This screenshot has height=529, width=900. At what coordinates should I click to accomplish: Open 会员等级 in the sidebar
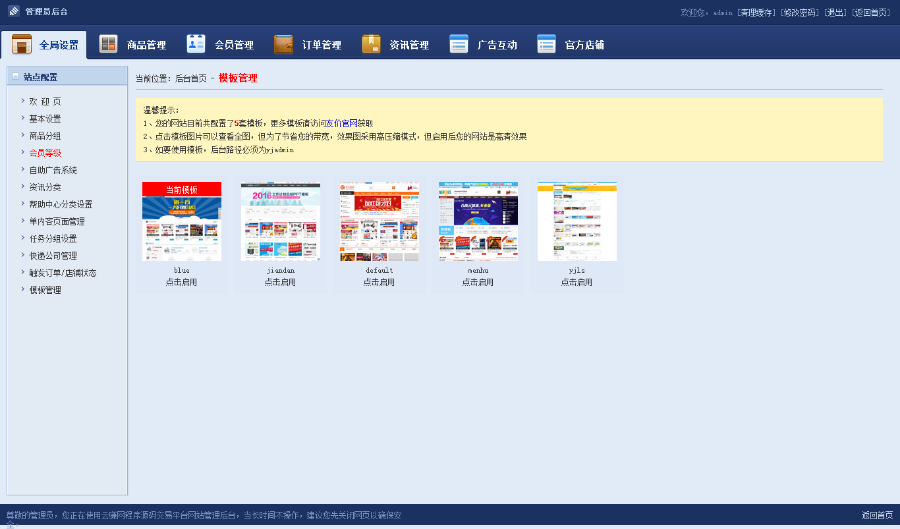pyautogui.click(x=45, y=153)
